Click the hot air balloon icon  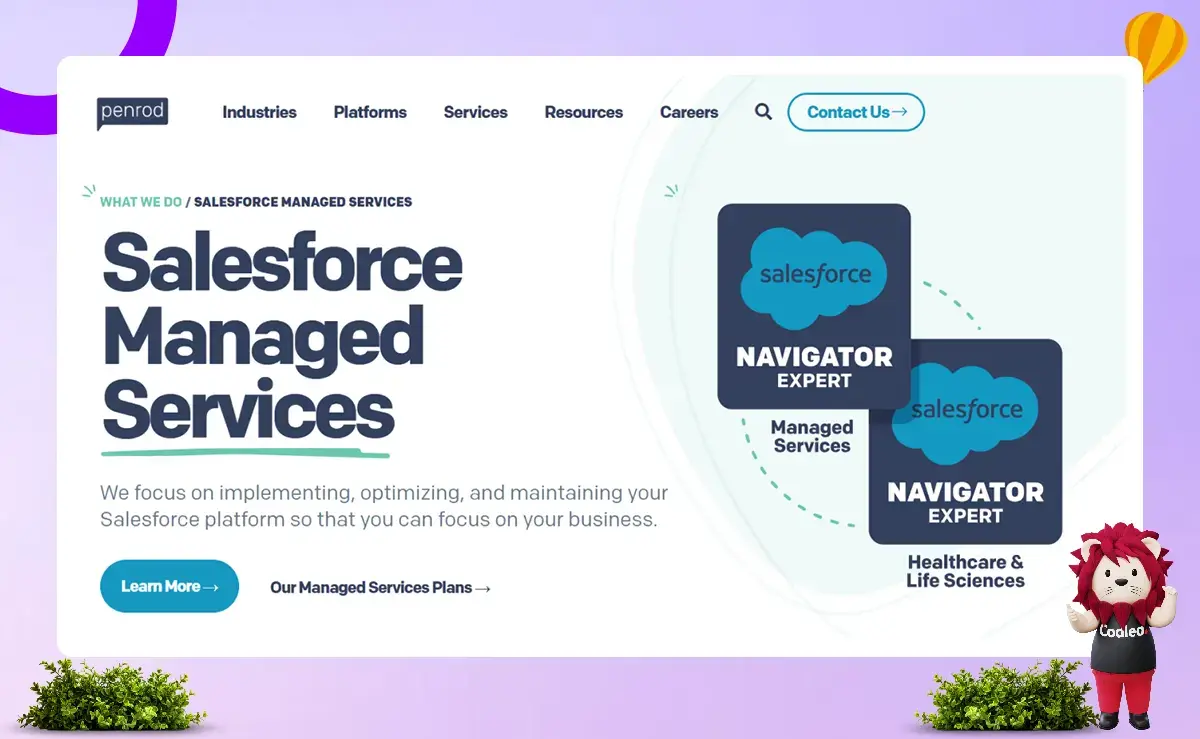(x=1155, y=47)
